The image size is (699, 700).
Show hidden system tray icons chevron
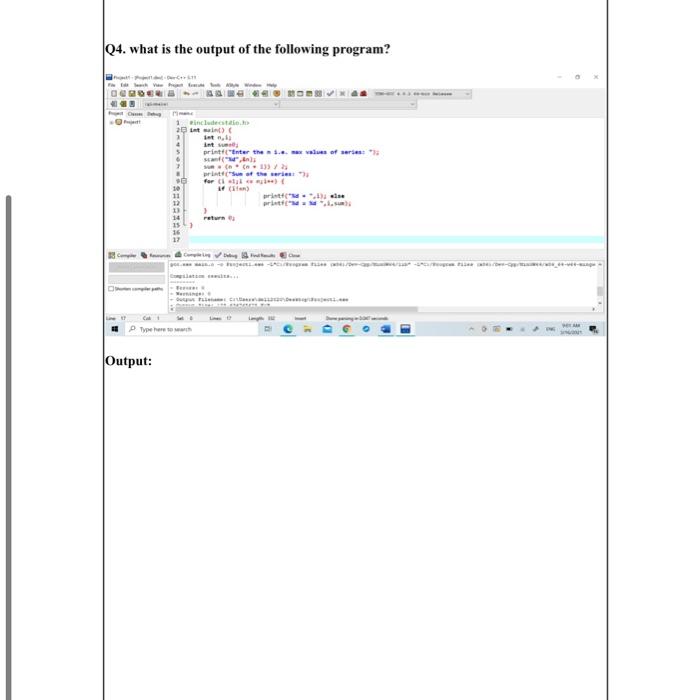click(471, 329)
